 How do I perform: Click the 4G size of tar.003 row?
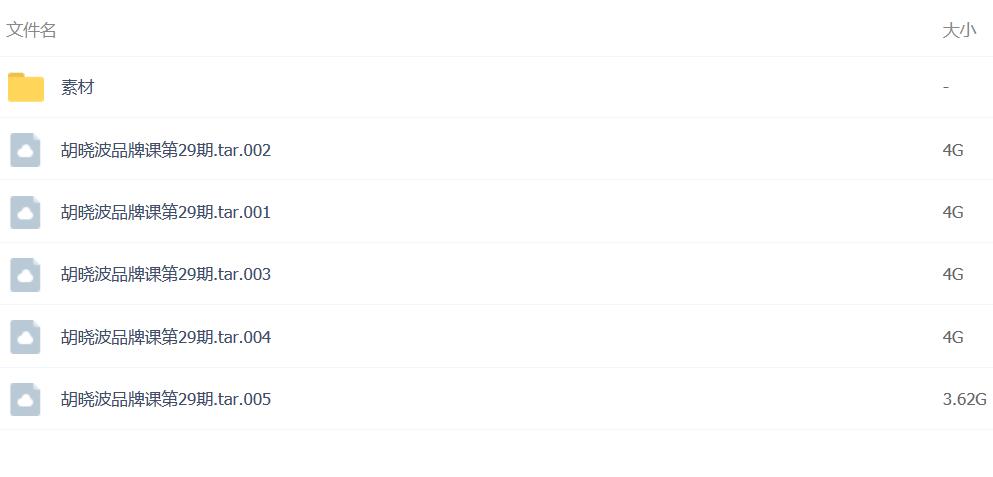953,274
